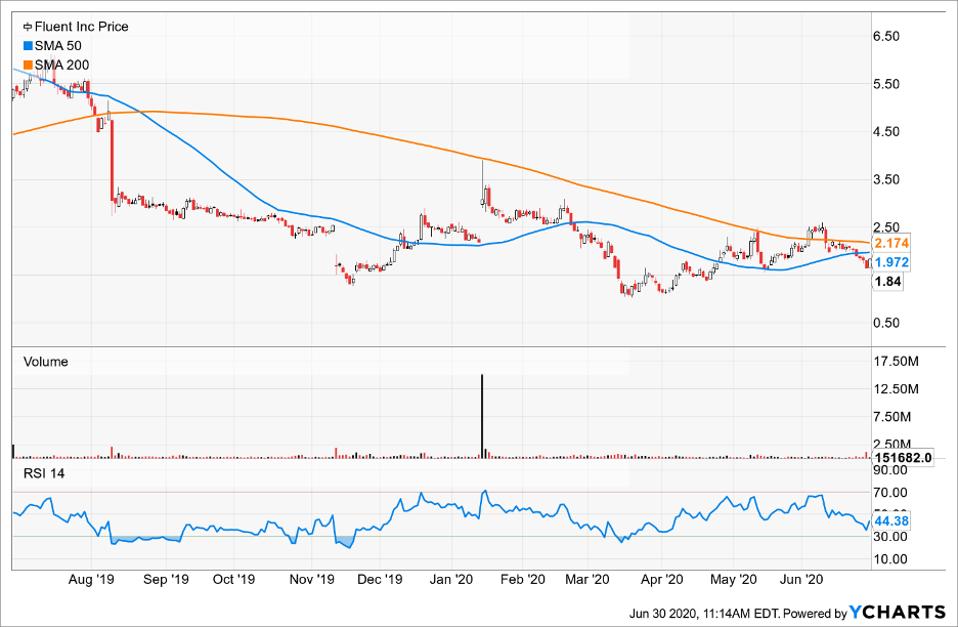Image resolution: width=958 pixels, height=627 pixels.
Task: Click the 4.50 price axis label
Action: [887, 131]
